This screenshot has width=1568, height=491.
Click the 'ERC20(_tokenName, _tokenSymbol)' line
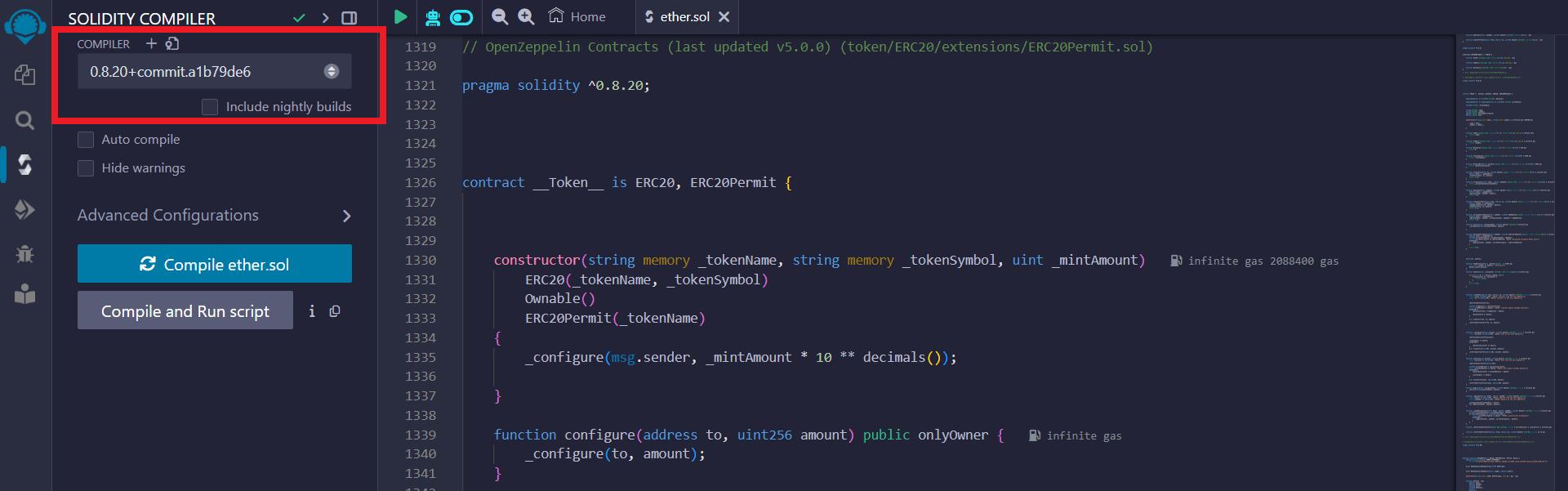(647, 279)
